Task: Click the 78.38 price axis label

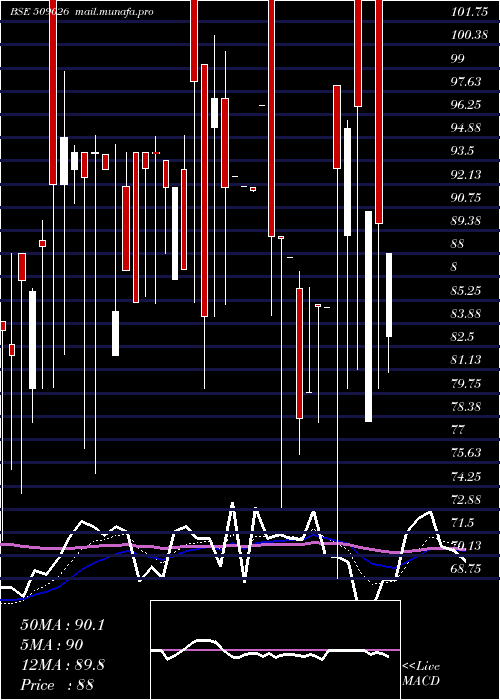Action: tap(466, 407)
